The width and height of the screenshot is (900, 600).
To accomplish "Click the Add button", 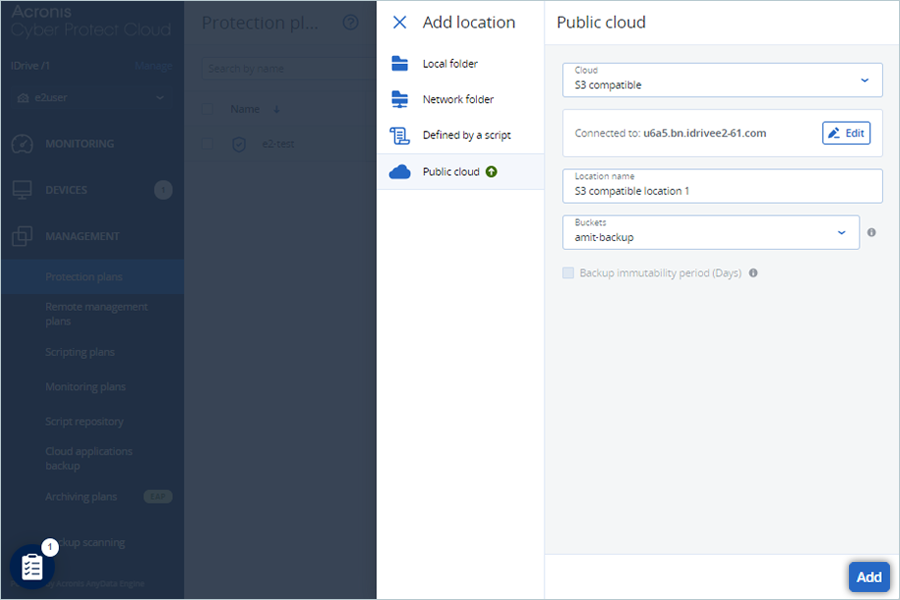I will click(x=869, y=577).
